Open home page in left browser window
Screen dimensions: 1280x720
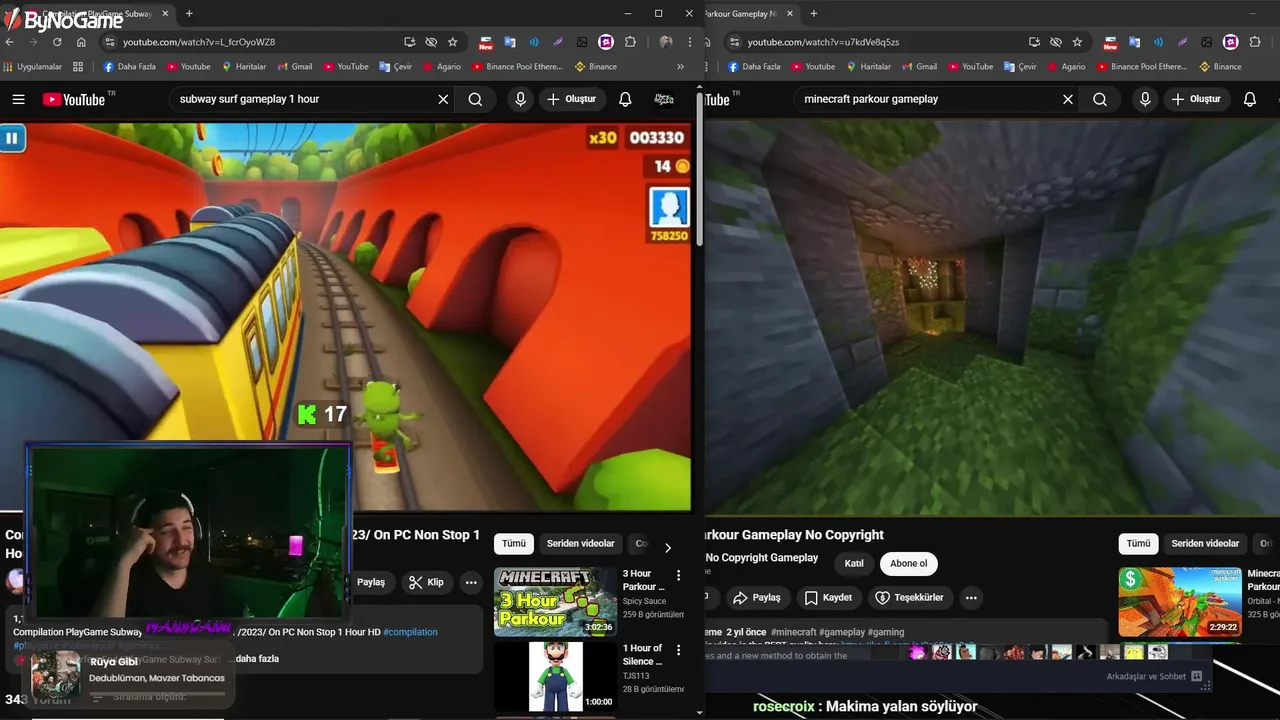(x=81, y=42)
